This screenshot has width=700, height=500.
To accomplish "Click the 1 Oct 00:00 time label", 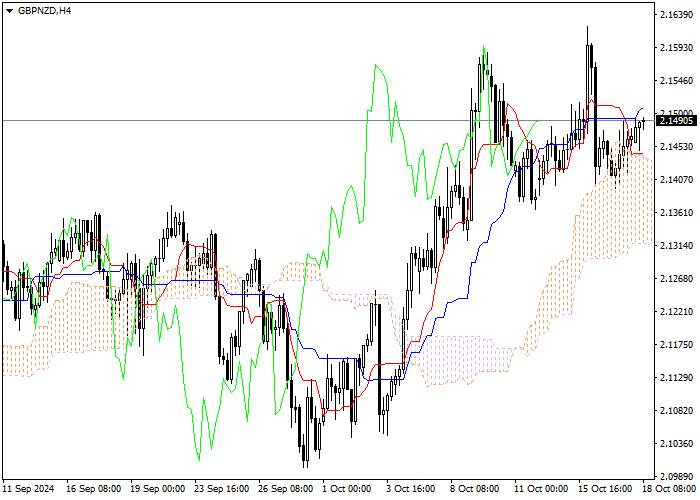I will pos(347,489).
